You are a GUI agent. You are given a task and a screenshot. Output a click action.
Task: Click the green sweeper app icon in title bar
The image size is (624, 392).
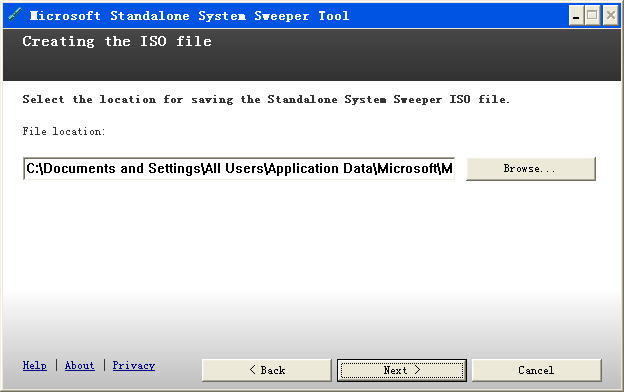coord(15,15)
